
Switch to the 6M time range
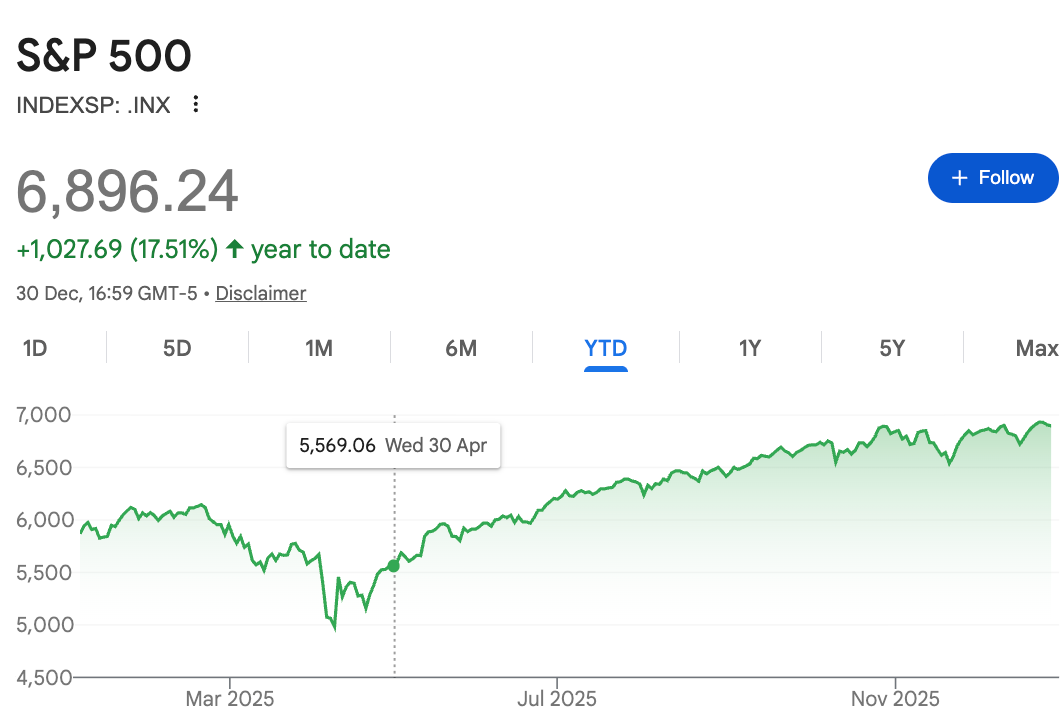pos(461,348)
